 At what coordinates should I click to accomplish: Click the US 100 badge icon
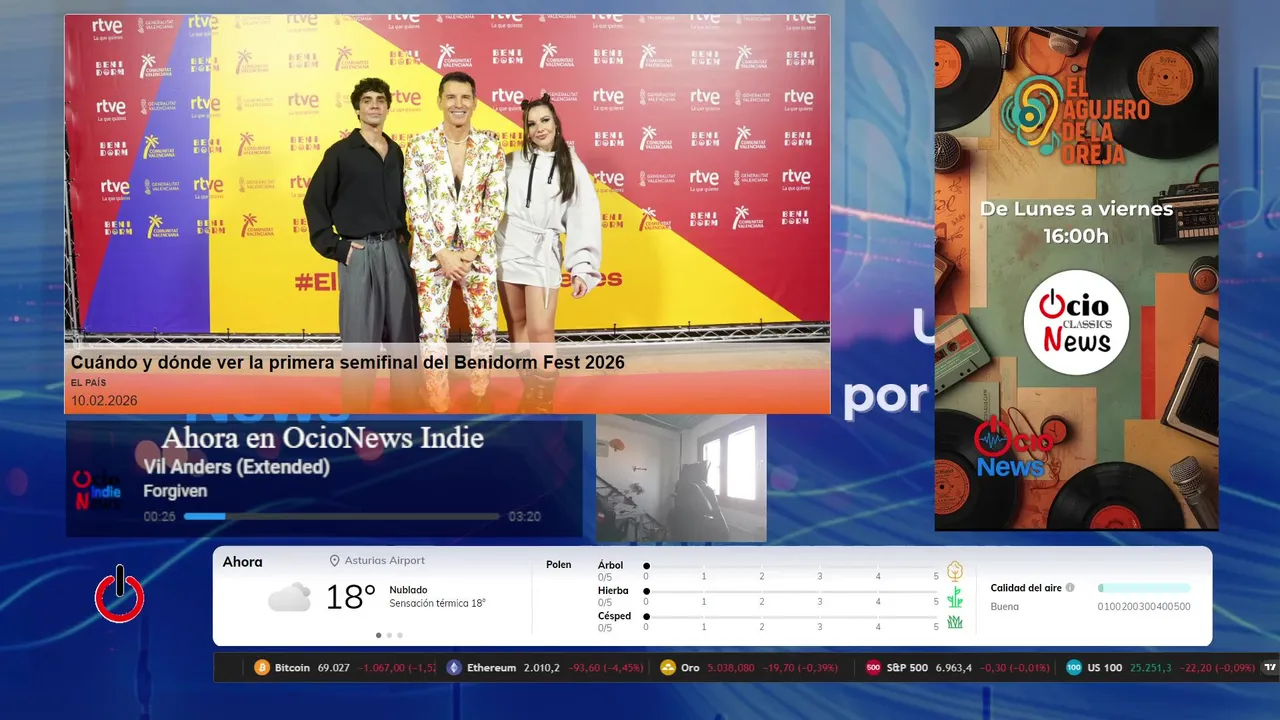(x=1074, y=668)
